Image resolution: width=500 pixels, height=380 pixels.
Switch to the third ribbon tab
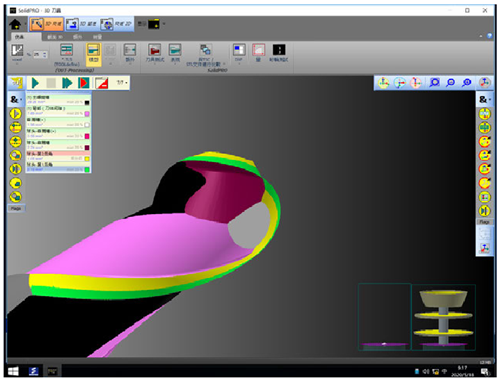click(x=77, y=37)
